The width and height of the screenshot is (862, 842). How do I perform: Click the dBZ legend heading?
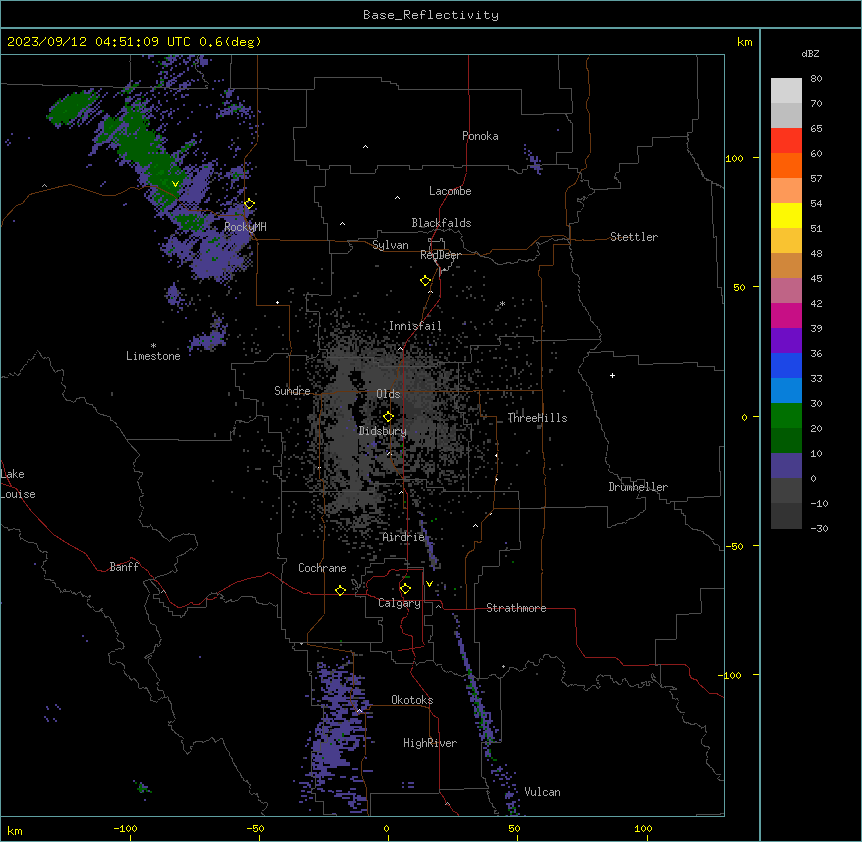[810, 53]
